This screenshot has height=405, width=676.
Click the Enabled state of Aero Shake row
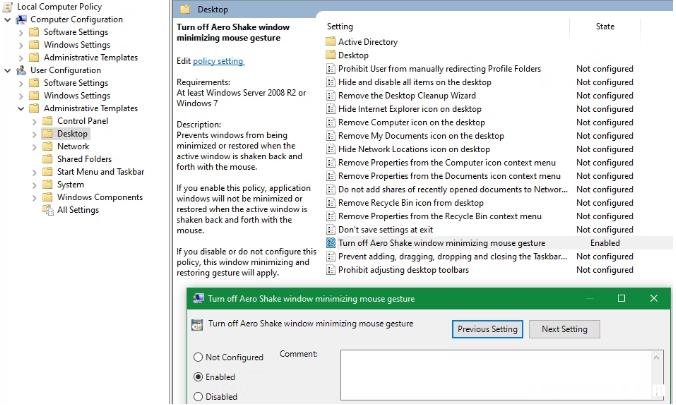click(x=605, y=243)
